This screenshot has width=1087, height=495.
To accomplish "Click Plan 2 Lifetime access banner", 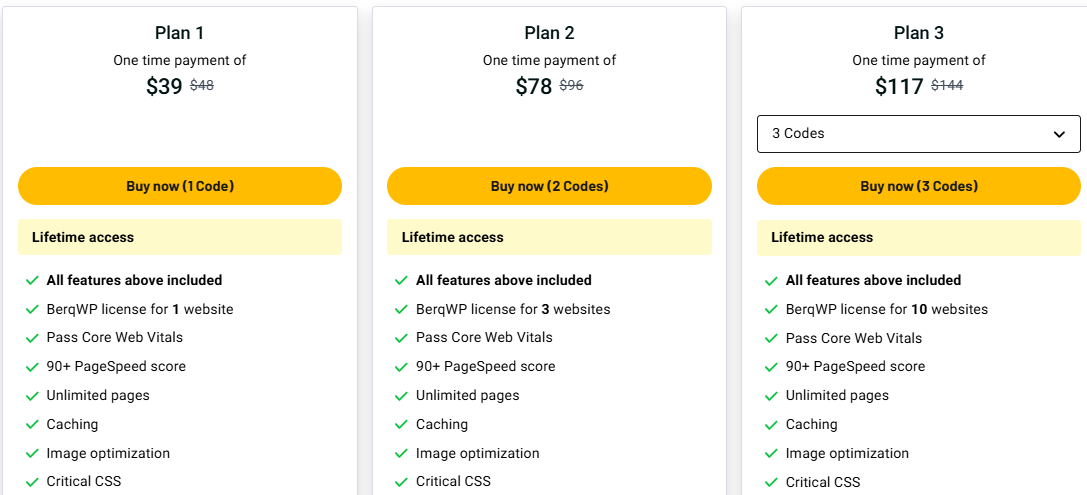I will point(549,237).
